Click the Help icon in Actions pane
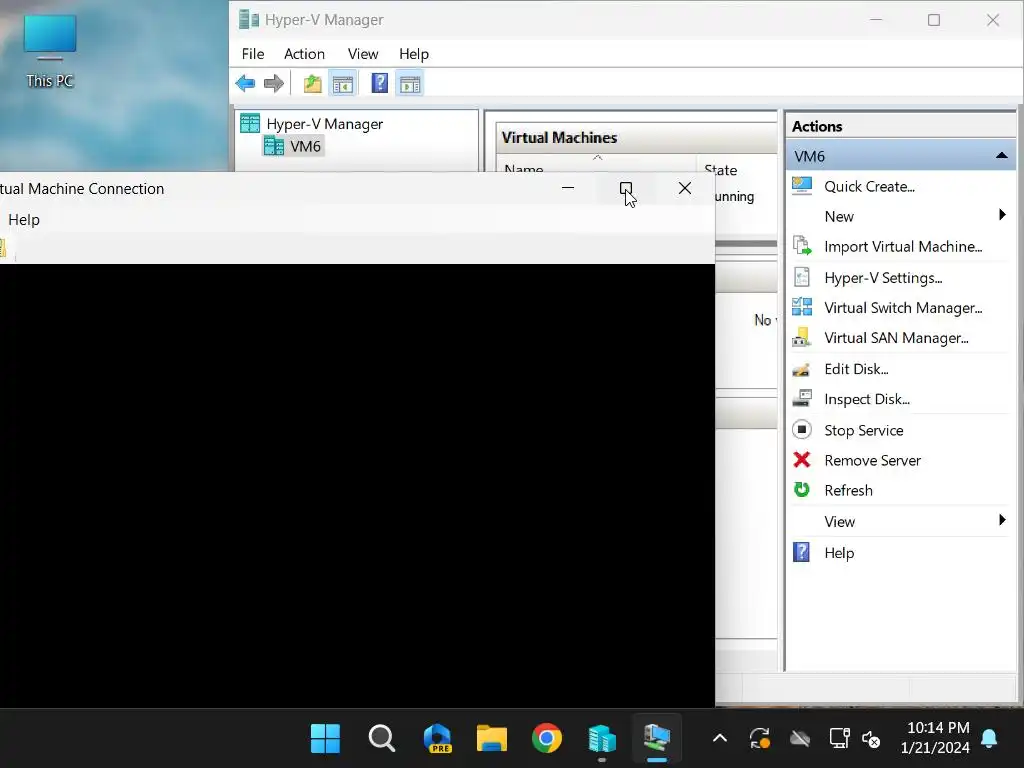 coord(802,552)
